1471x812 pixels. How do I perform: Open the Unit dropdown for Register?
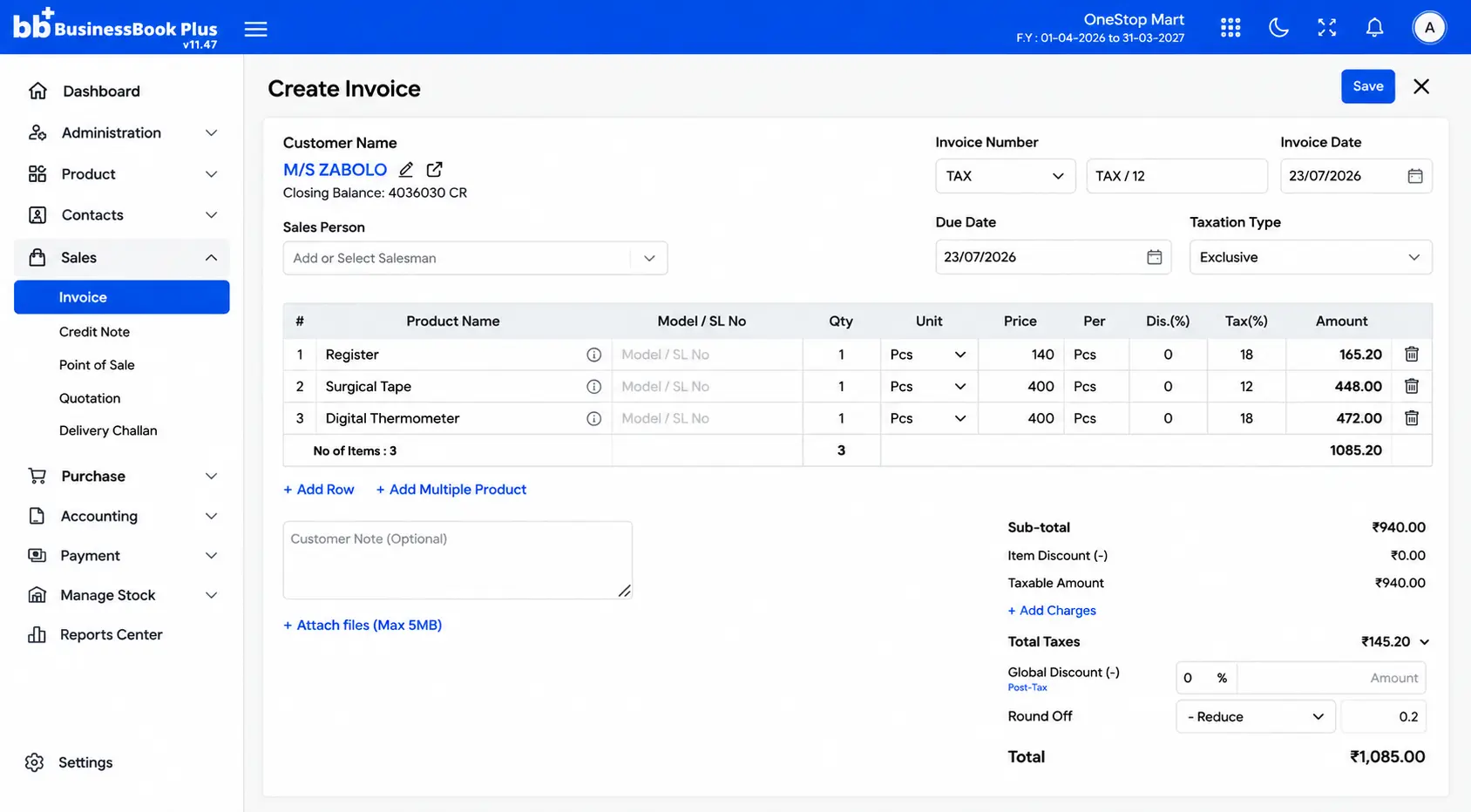tap(929, 355)
